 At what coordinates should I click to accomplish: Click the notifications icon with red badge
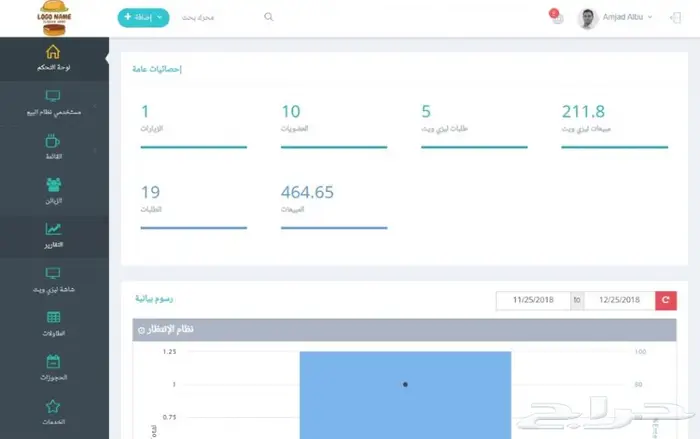coord(557,17)
